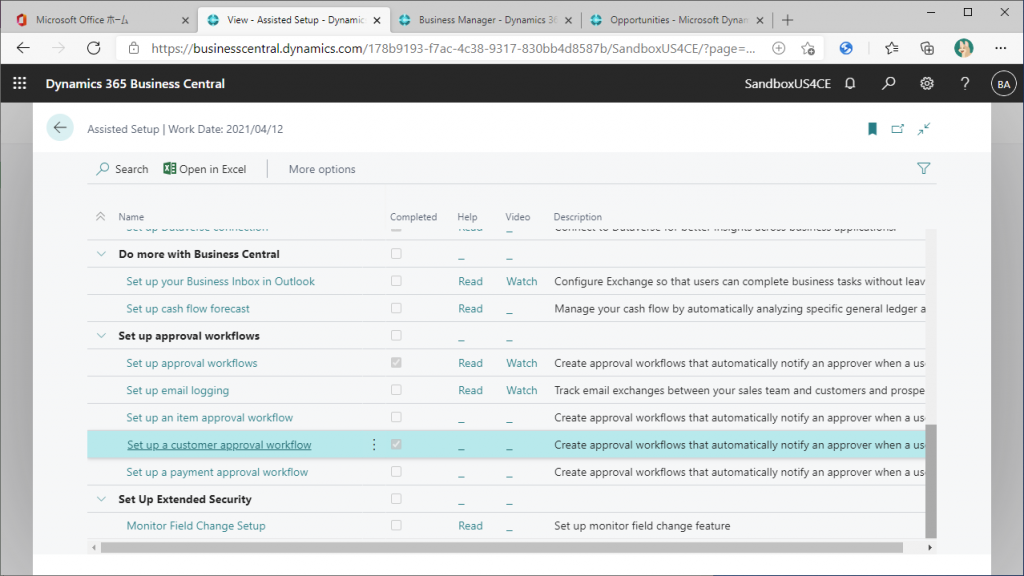
Task: Go back with the Assisted Setup back arrow
Action: pyautogui.click(x=60, y=128)
